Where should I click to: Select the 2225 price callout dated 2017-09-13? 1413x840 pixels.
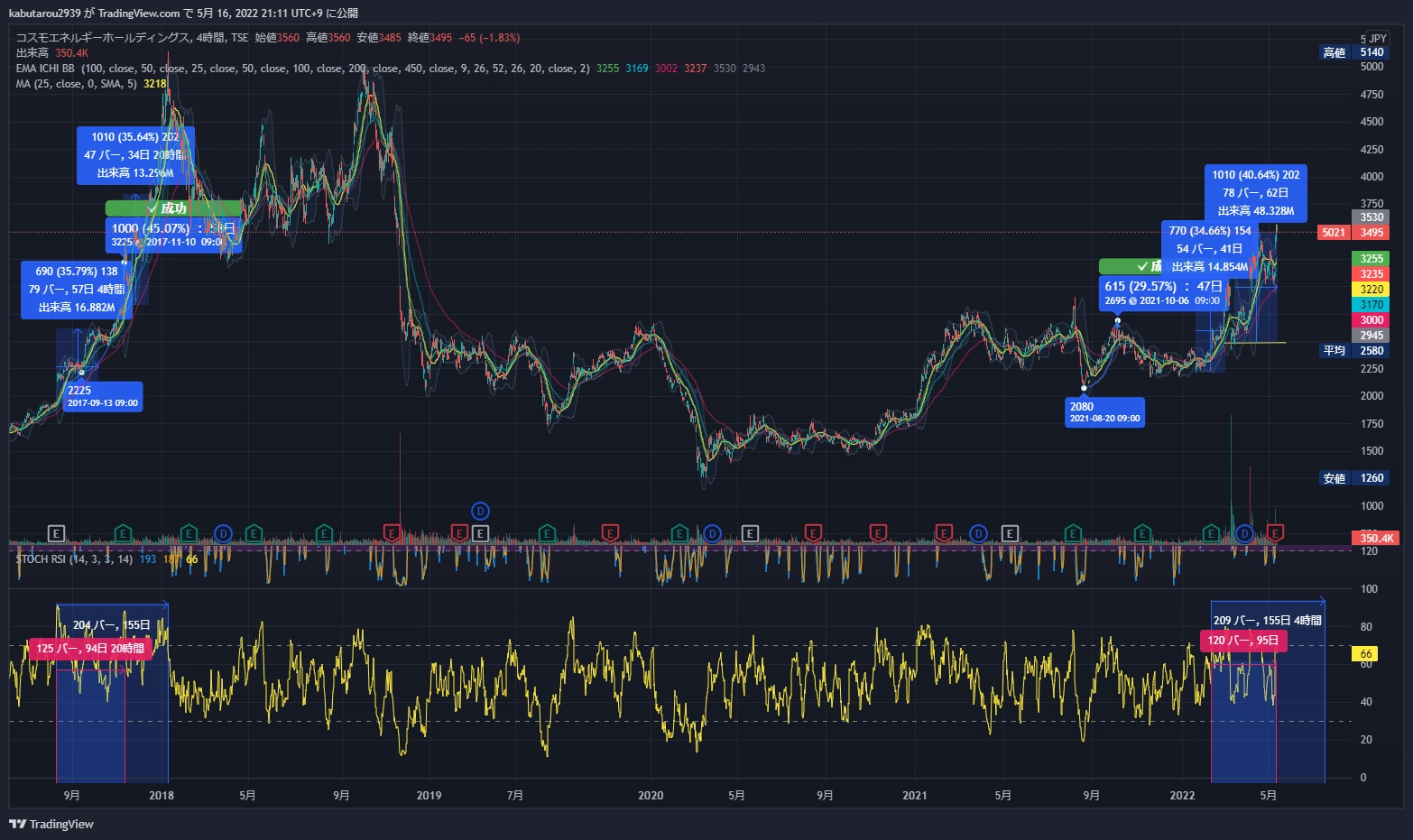[102, 396]
